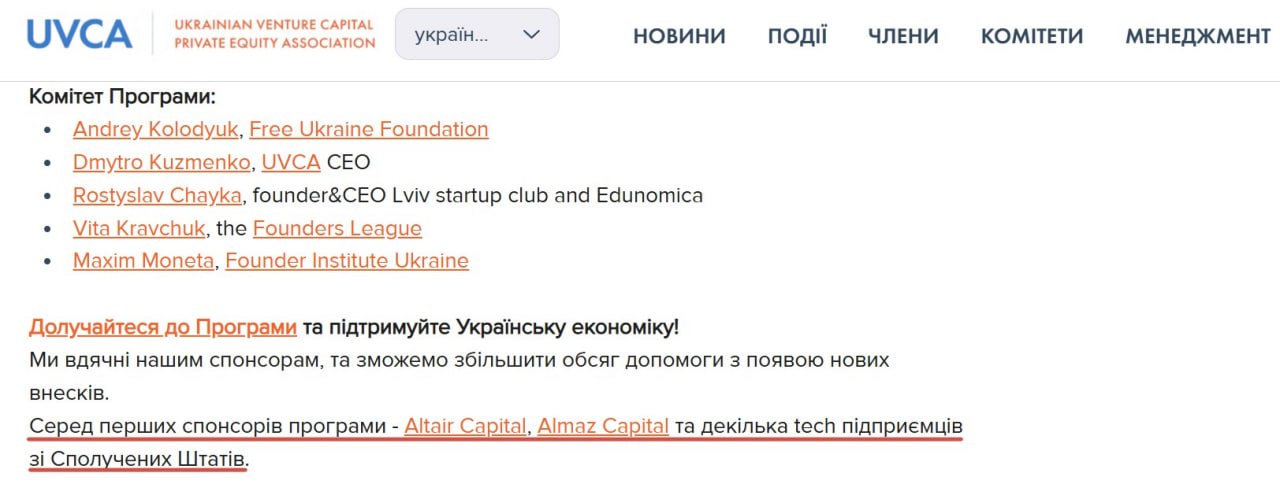
Task: Click the UVCA logo
Action: (x=80, y=34)
